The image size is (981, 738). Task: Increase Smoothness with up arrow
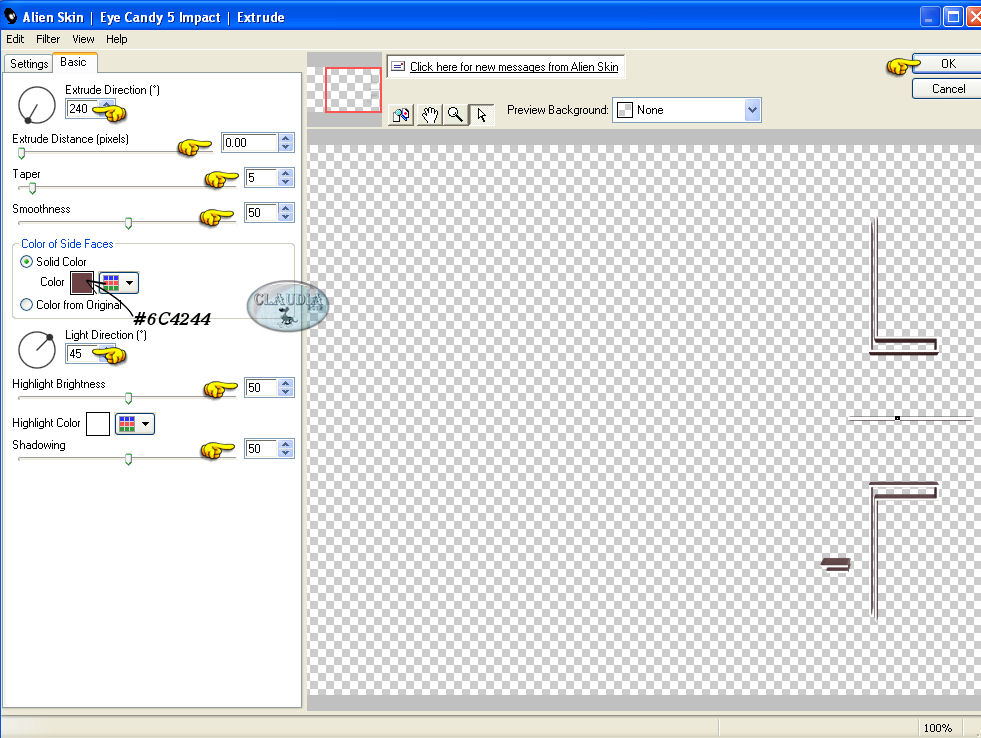286,208
